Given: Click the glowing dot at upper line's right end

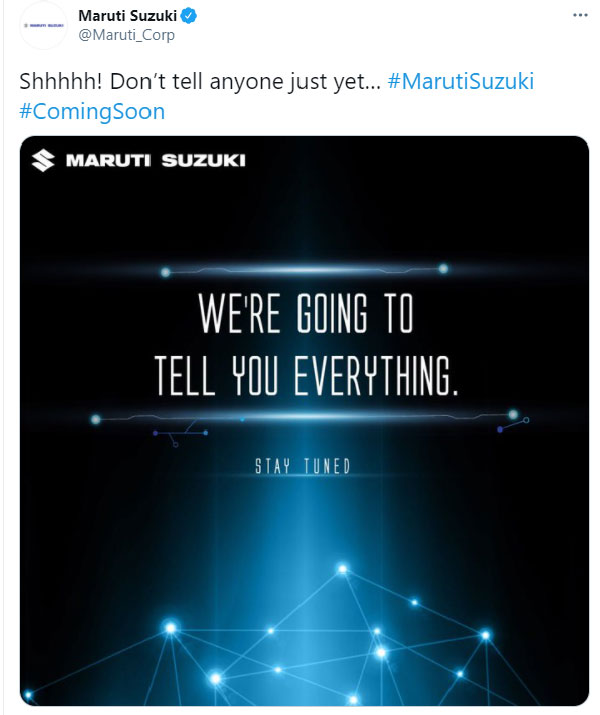Looking at the screenshot, I should [x=444, y=269].
